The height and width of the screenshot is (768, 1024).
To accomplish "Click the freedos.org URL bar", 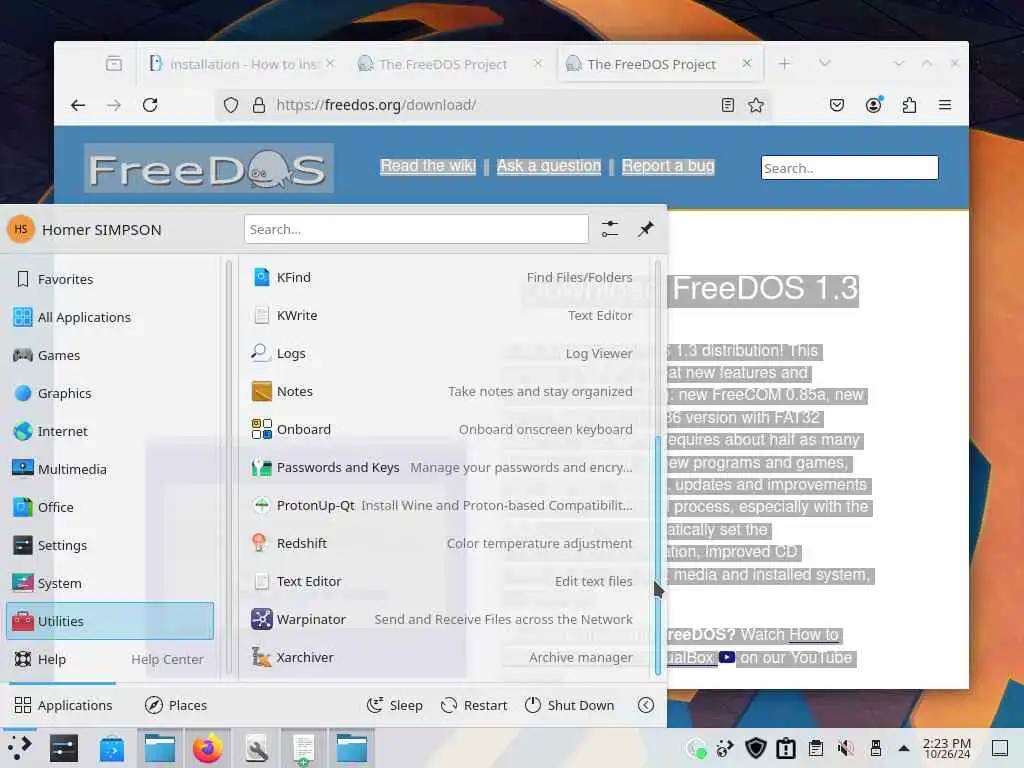I will 492,105.
